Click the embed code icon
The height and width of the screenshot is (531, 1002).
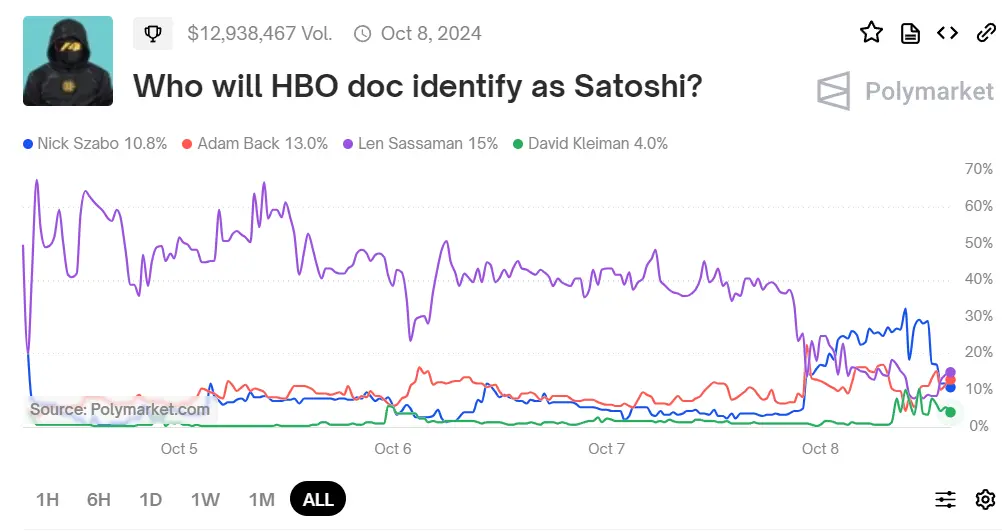pos(947,33)
